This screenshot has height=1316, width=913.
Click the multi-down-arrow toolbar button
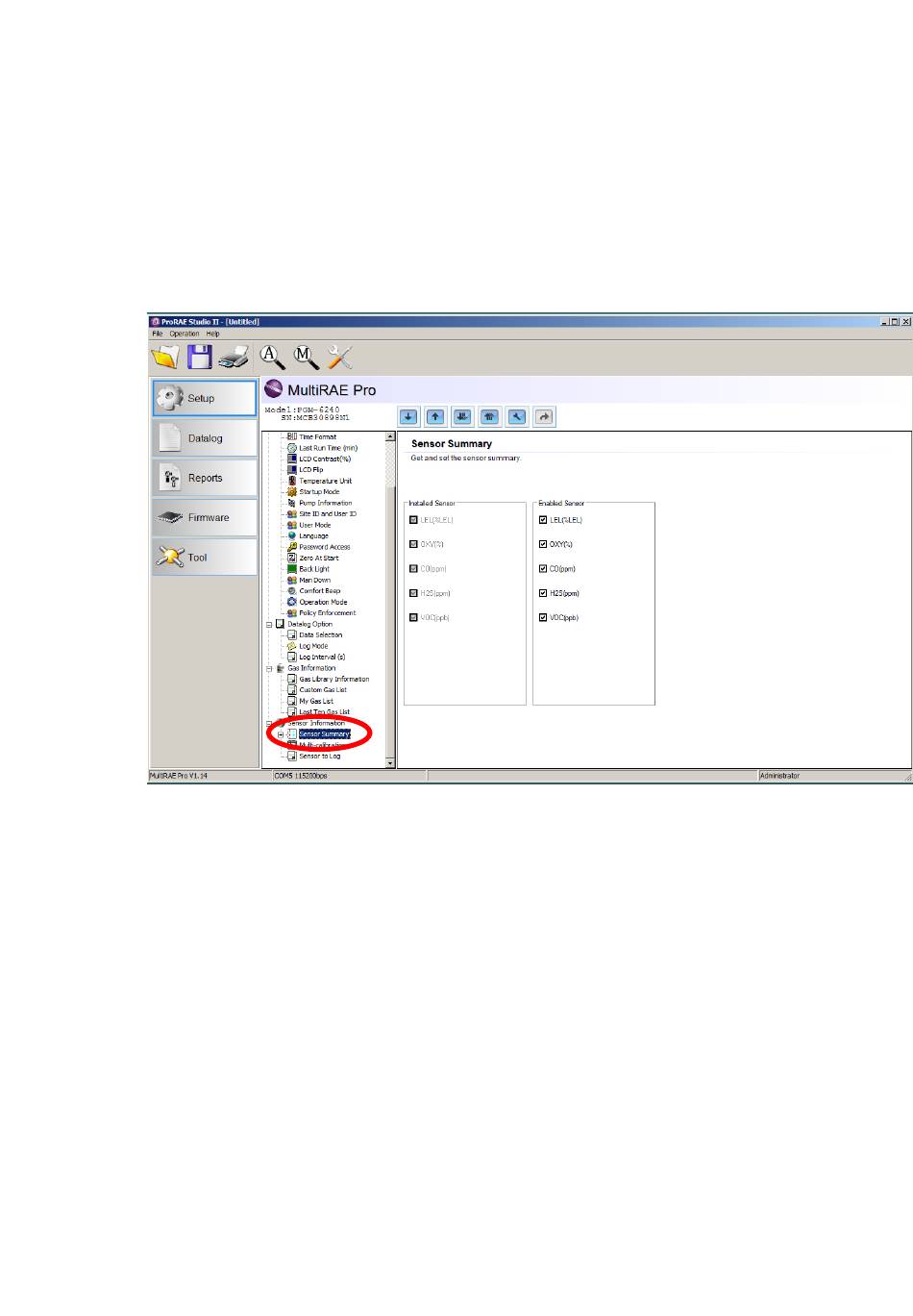point(462,416)
